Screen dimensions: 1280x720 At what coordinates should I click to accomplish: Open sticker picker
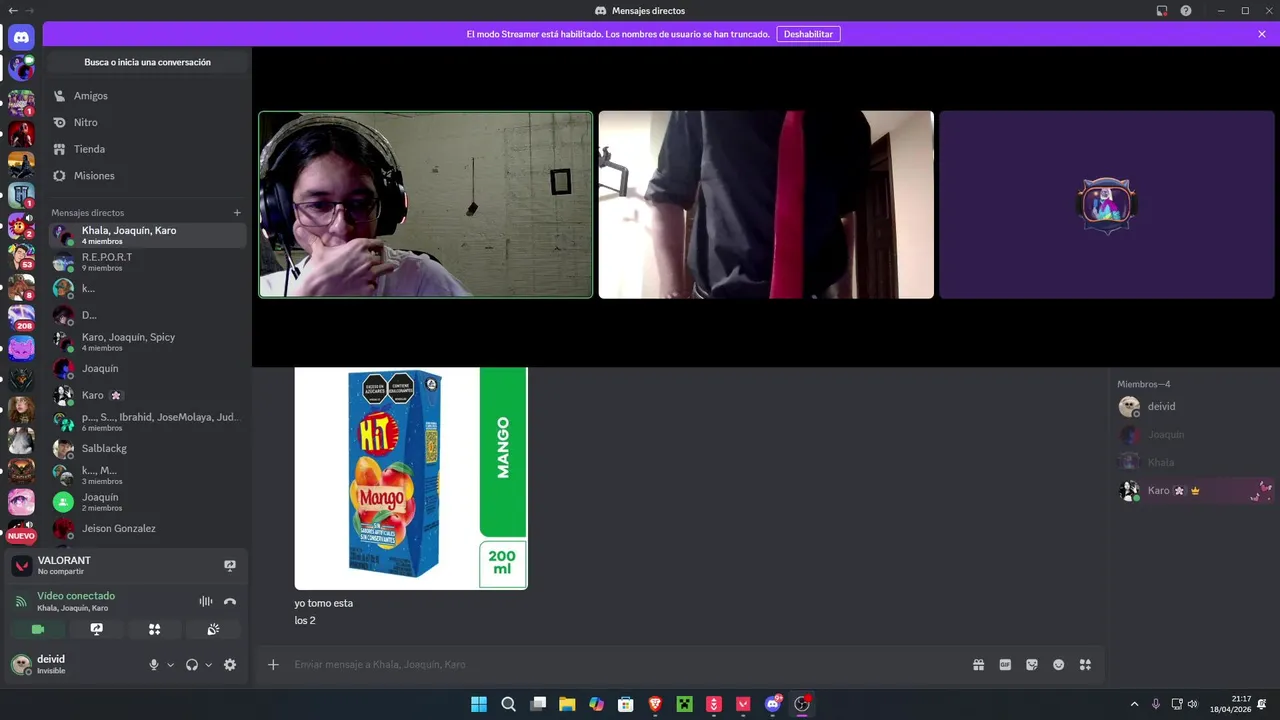point(1032,664)
